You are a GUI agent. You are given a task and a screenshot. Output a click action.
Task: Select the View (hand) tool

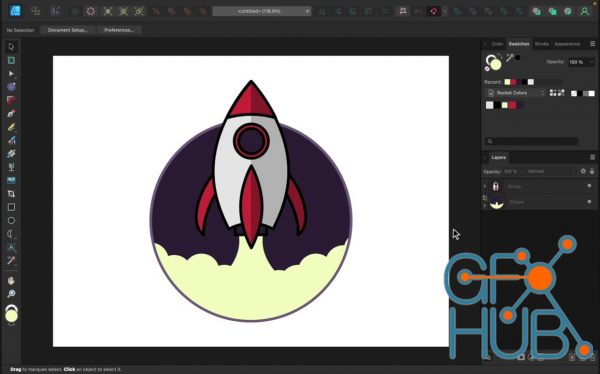[11, 281]
